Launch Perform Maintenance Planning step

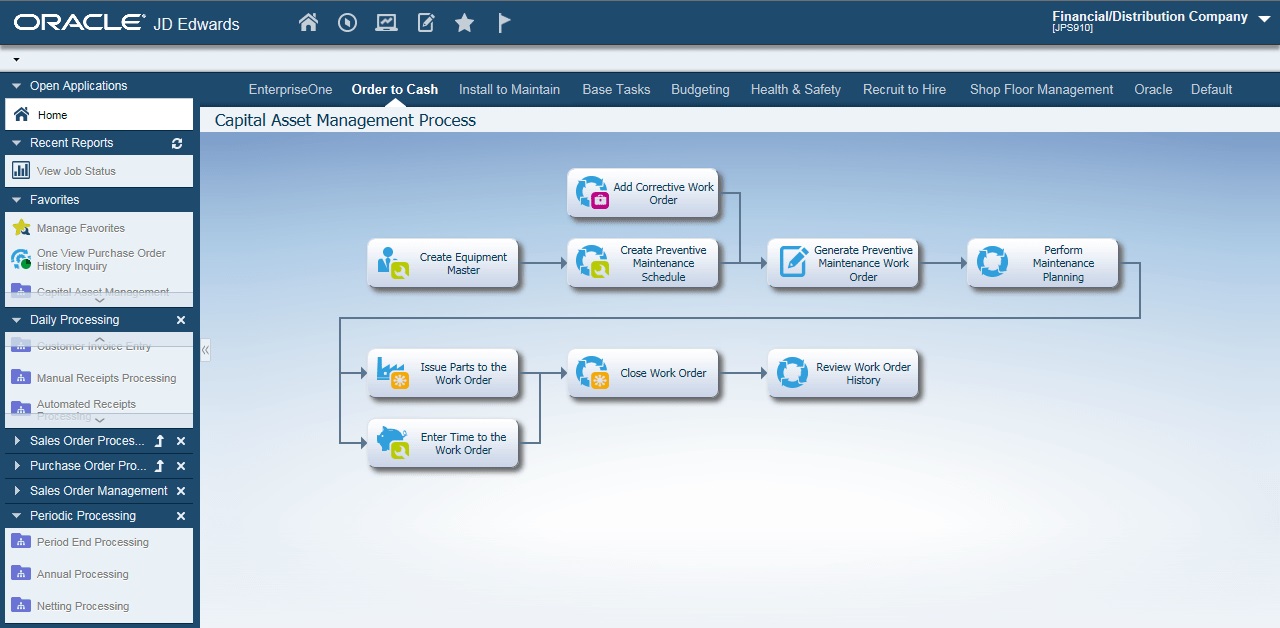click(x=1043, y=264)
